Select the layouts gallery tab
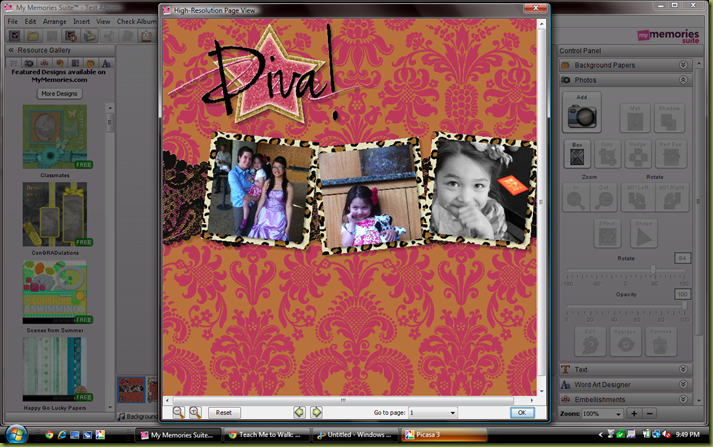713x447 pixels. (75, 63)
